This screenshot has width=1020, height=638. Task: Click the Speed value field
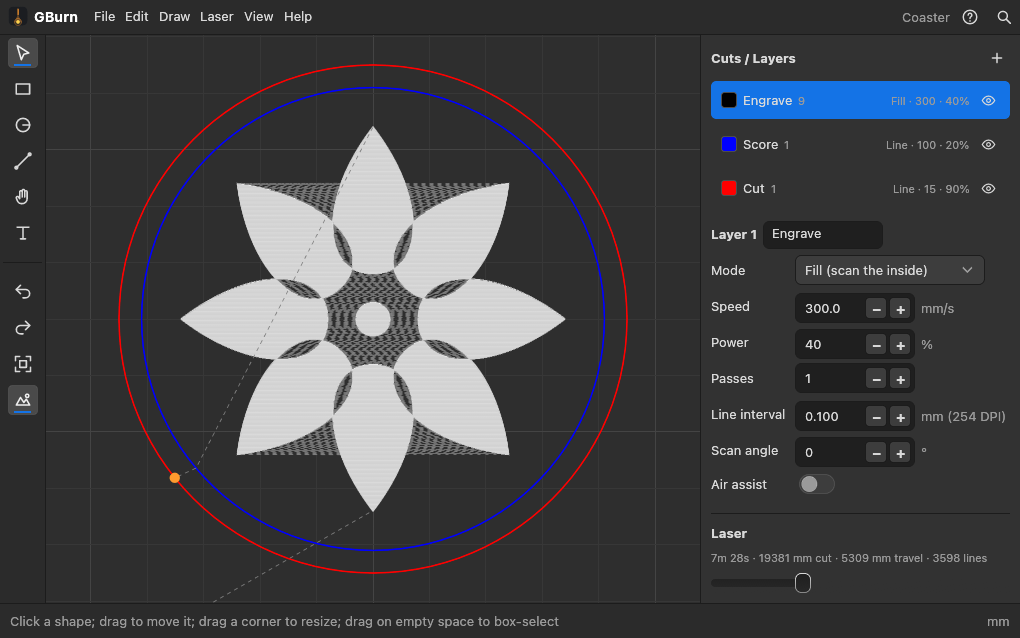[831, 309]
